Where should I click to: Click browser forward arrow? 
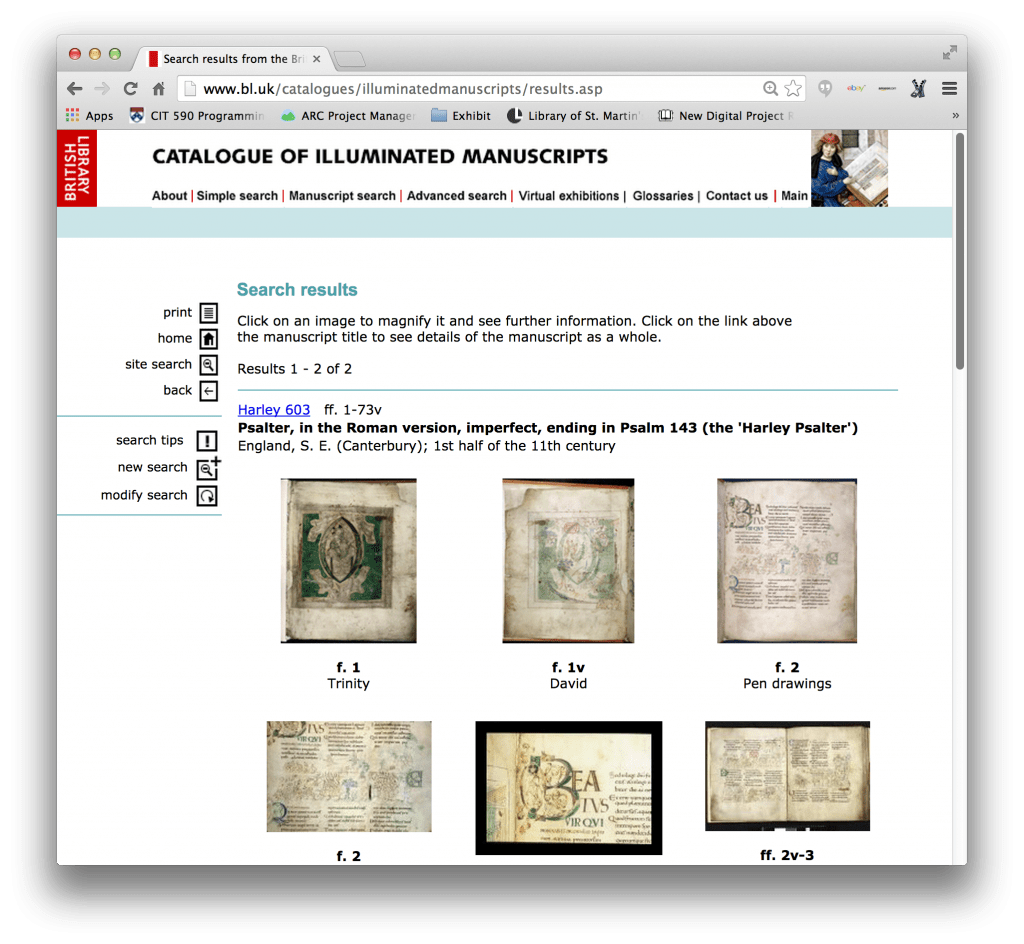coord(103,89)
